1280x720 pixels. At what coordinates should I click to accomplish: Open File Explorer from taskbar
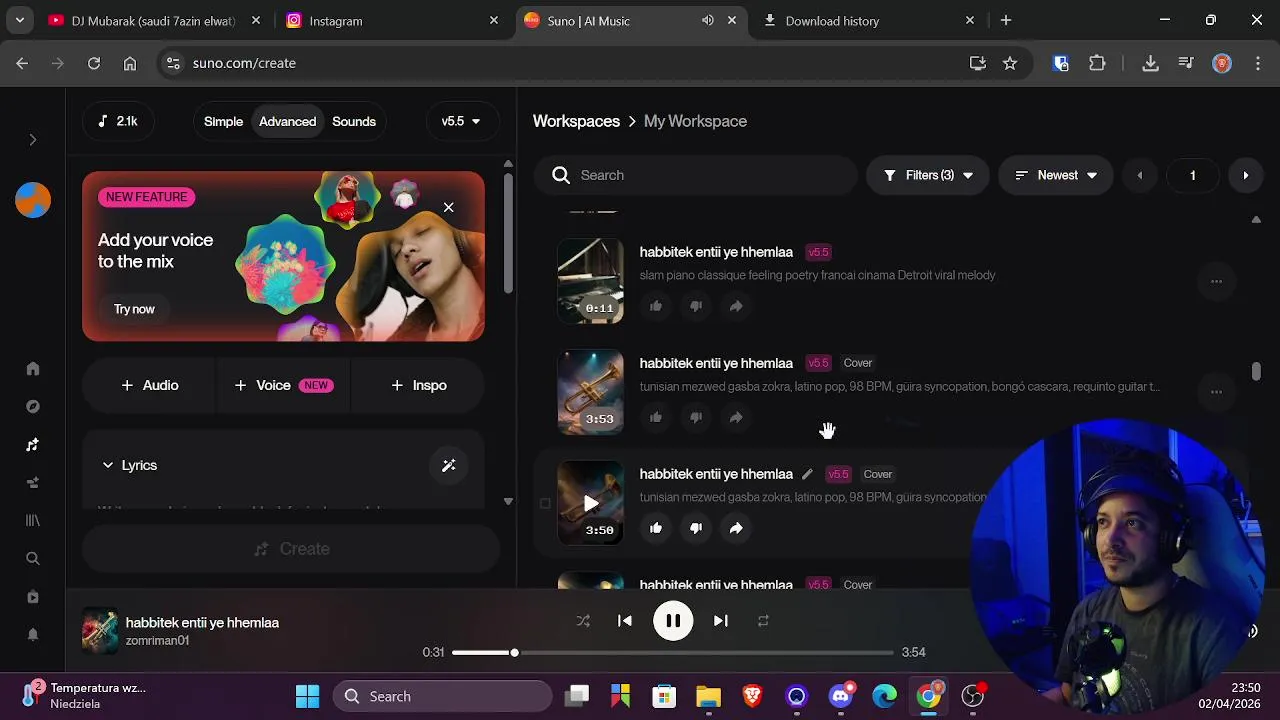click(708, 696)
